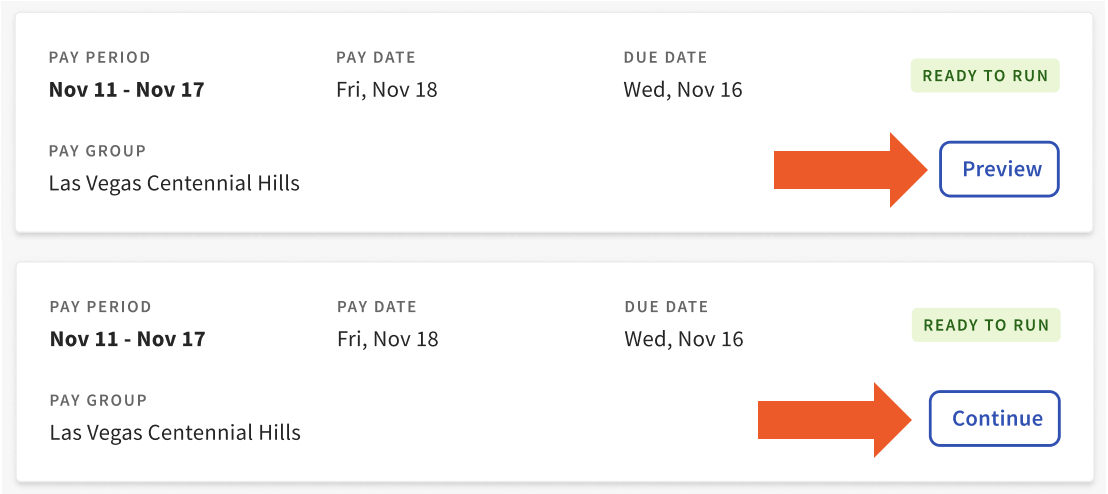
Task: Select Fri, Nov 18 pay date in the Continue card
Action: pos(388,339)
